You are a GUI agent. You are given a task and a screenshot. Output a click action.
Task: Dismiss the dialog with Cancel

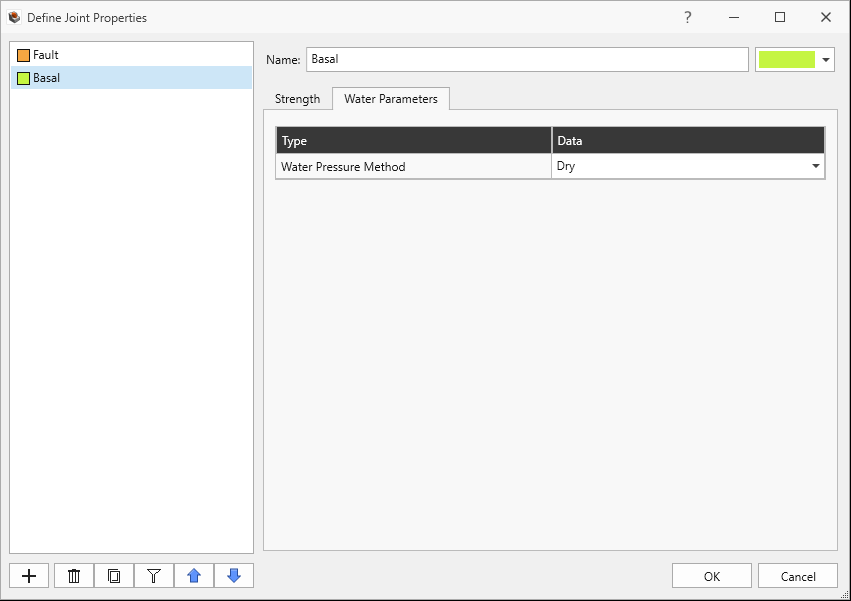pos(797,575)
